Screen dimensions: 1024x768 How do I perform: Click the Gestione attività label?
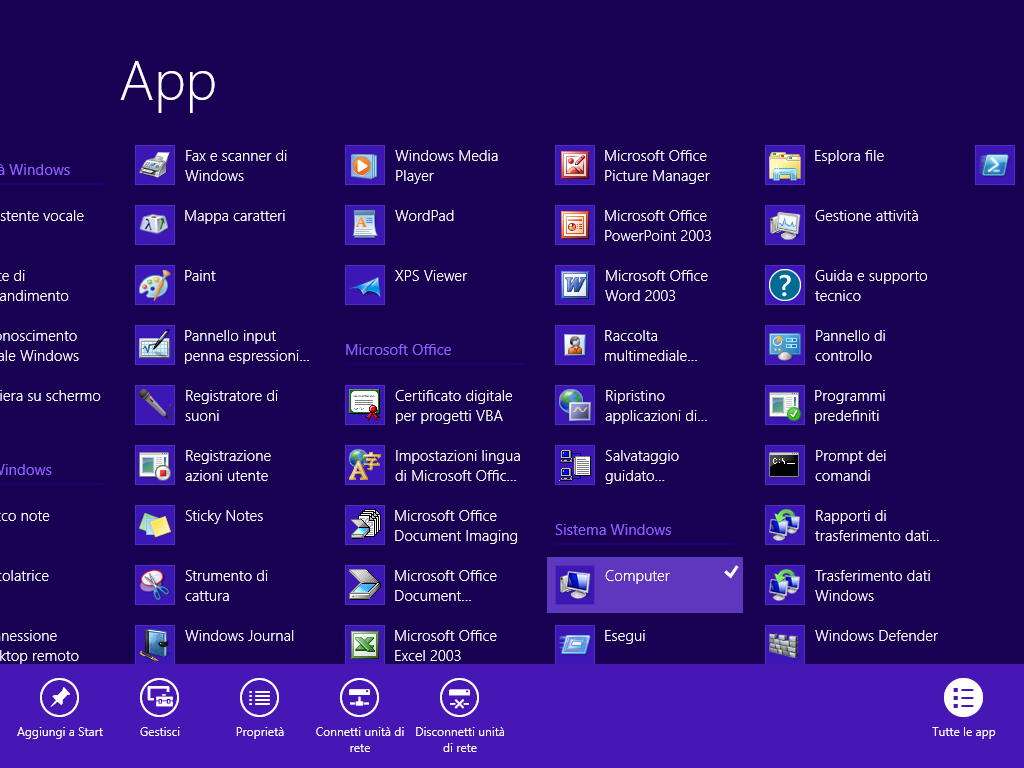pyautogui.click(x=867, y=216)
